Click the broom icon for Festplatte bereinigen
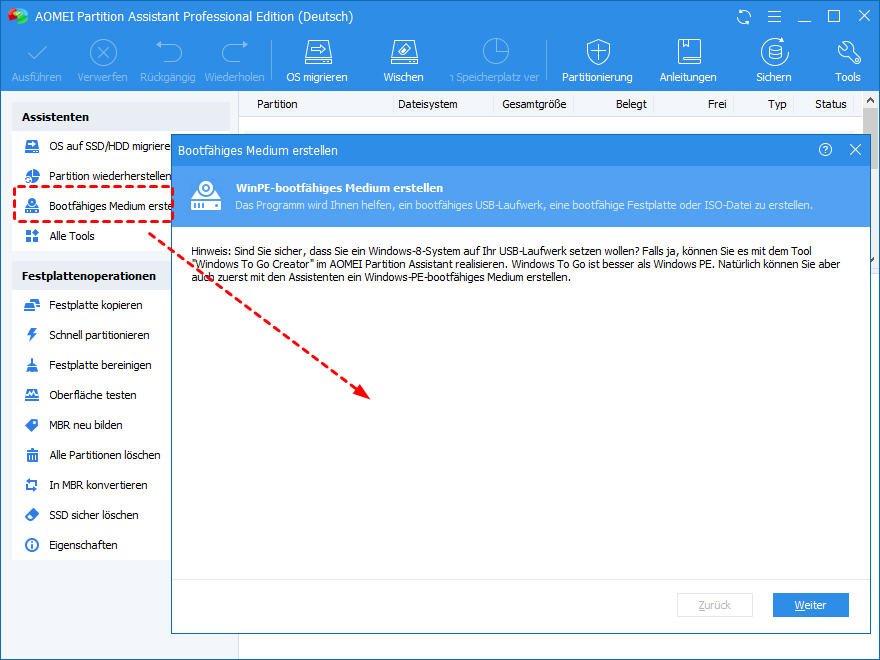Image resolution: width=880 pixels, height=660 pixels. 32,365
